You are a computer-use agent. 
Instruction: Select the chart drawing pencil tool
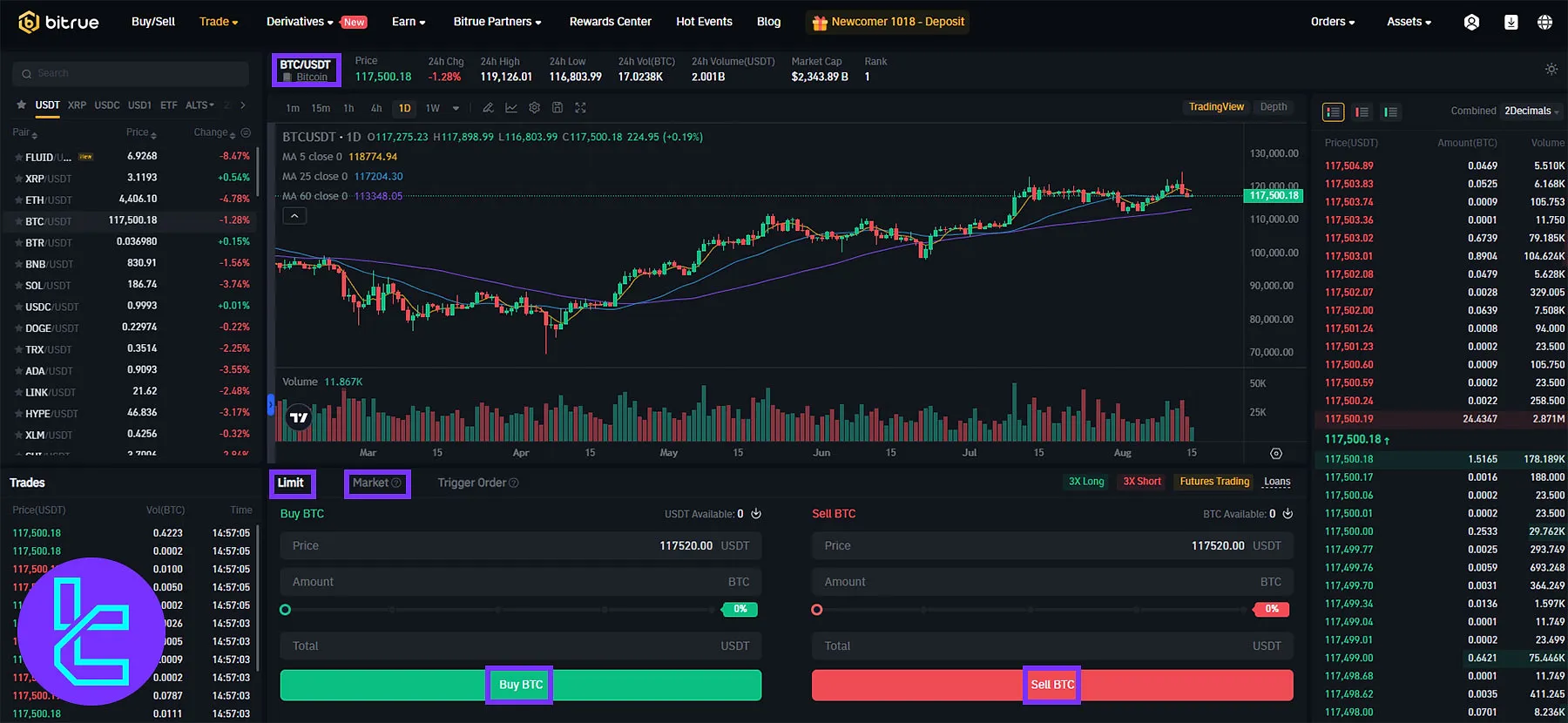488,108
